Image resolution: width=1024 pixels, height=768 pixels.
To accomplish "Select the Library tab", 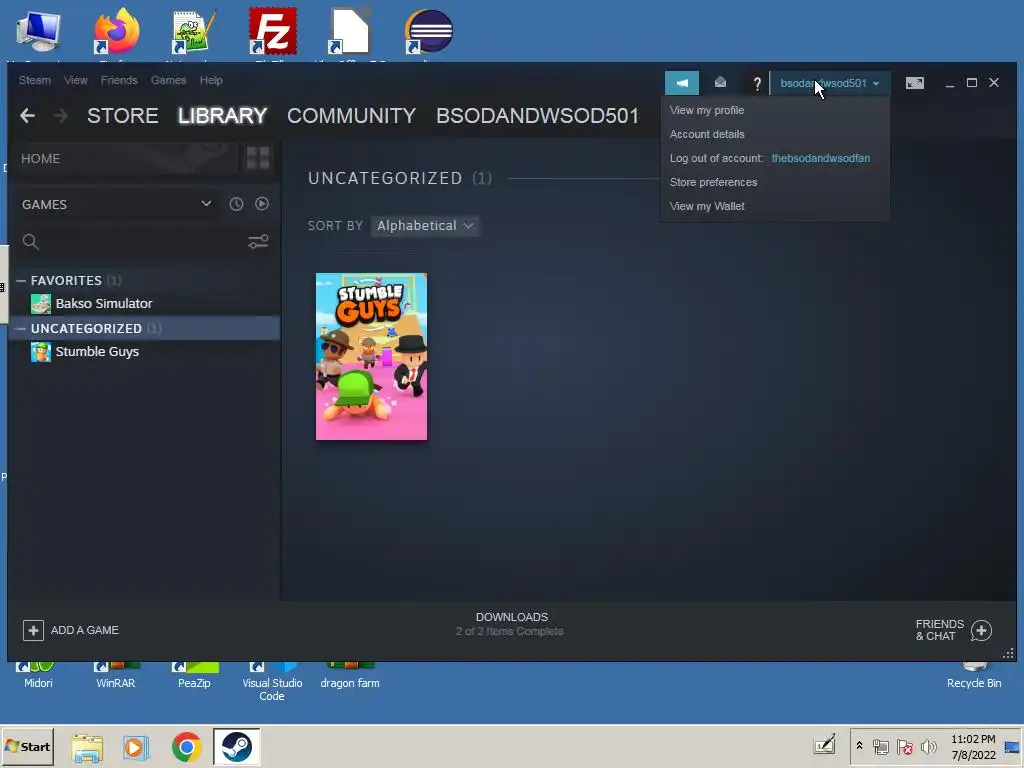I will coord(223,116).
